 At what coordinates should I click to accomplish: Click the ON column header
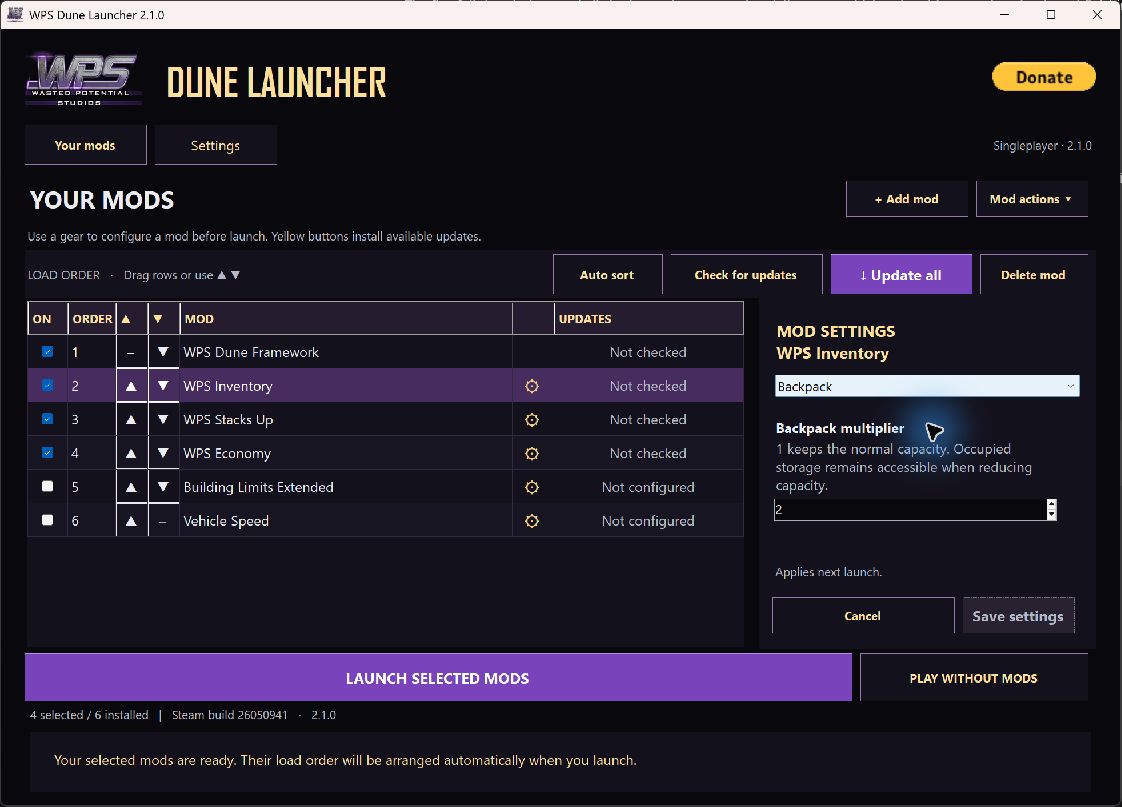click(47, 318)
